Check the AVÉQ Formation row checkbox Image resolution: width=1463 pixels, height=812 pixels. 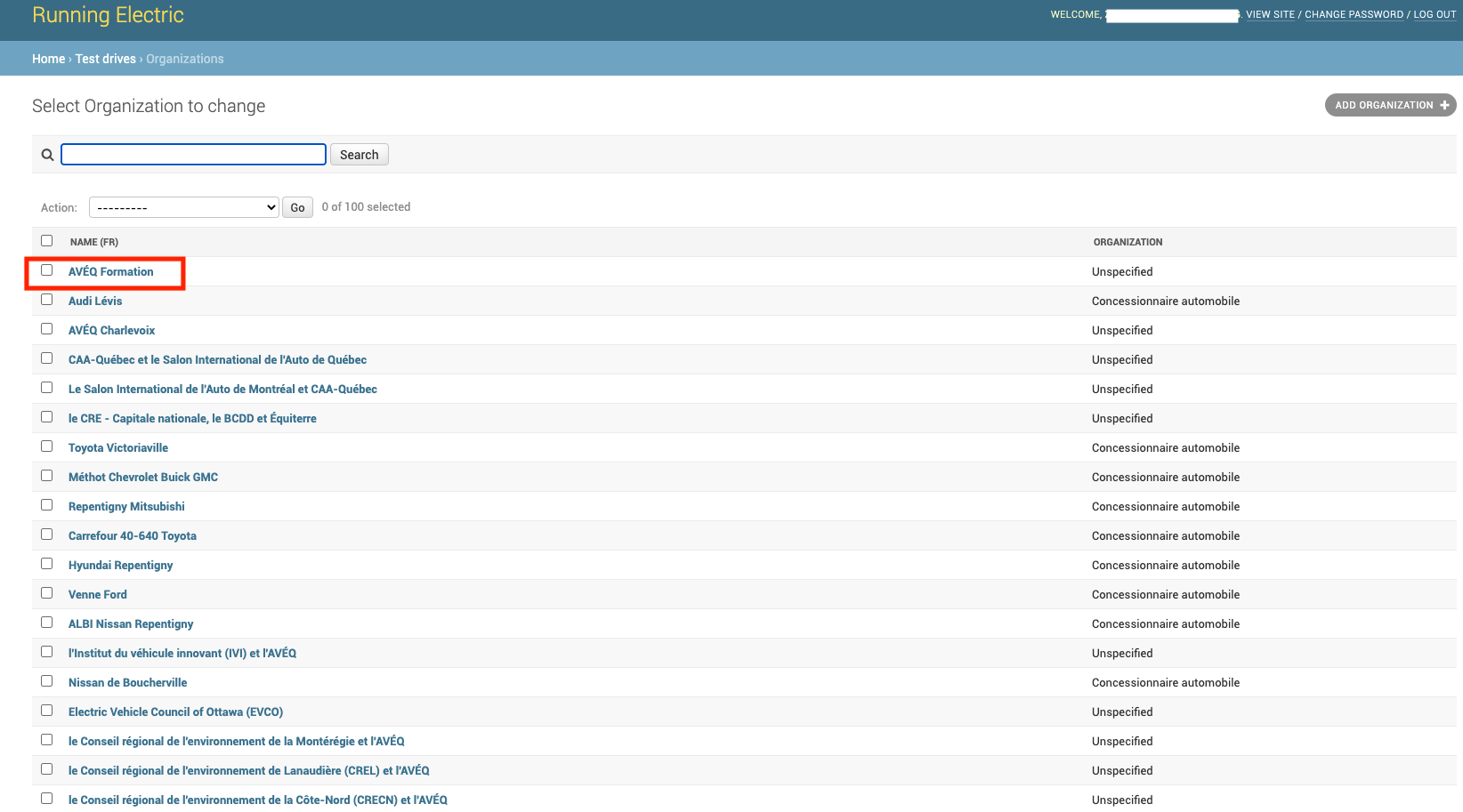pos(47,270)
